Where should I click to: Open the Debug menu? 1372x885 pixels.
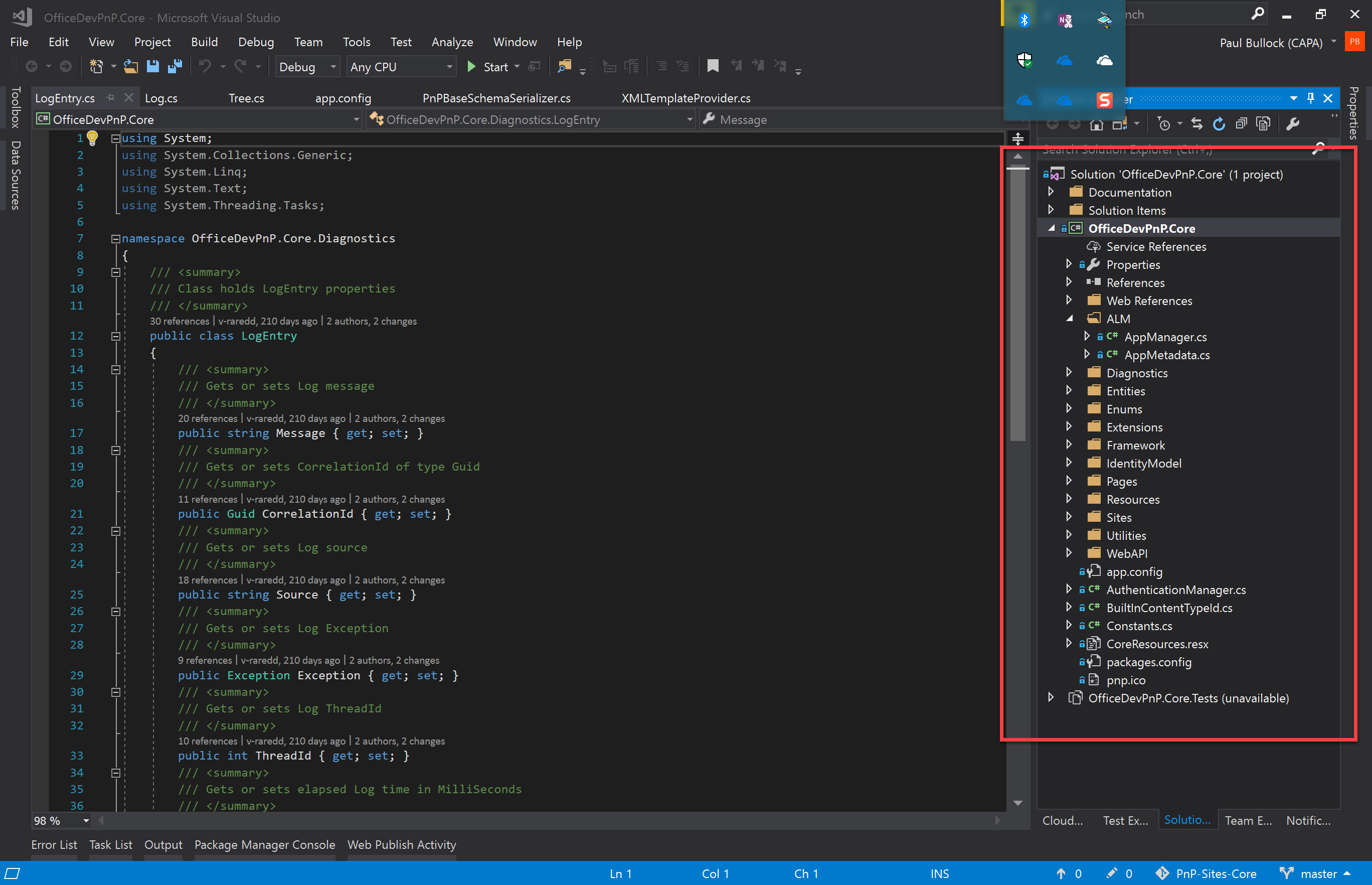[x=256, y=41]
